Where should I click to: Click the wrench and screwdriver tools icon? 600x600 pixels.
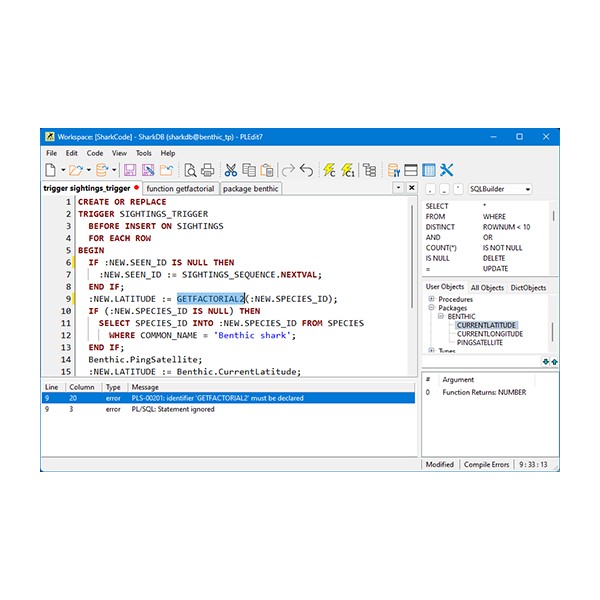447,170
